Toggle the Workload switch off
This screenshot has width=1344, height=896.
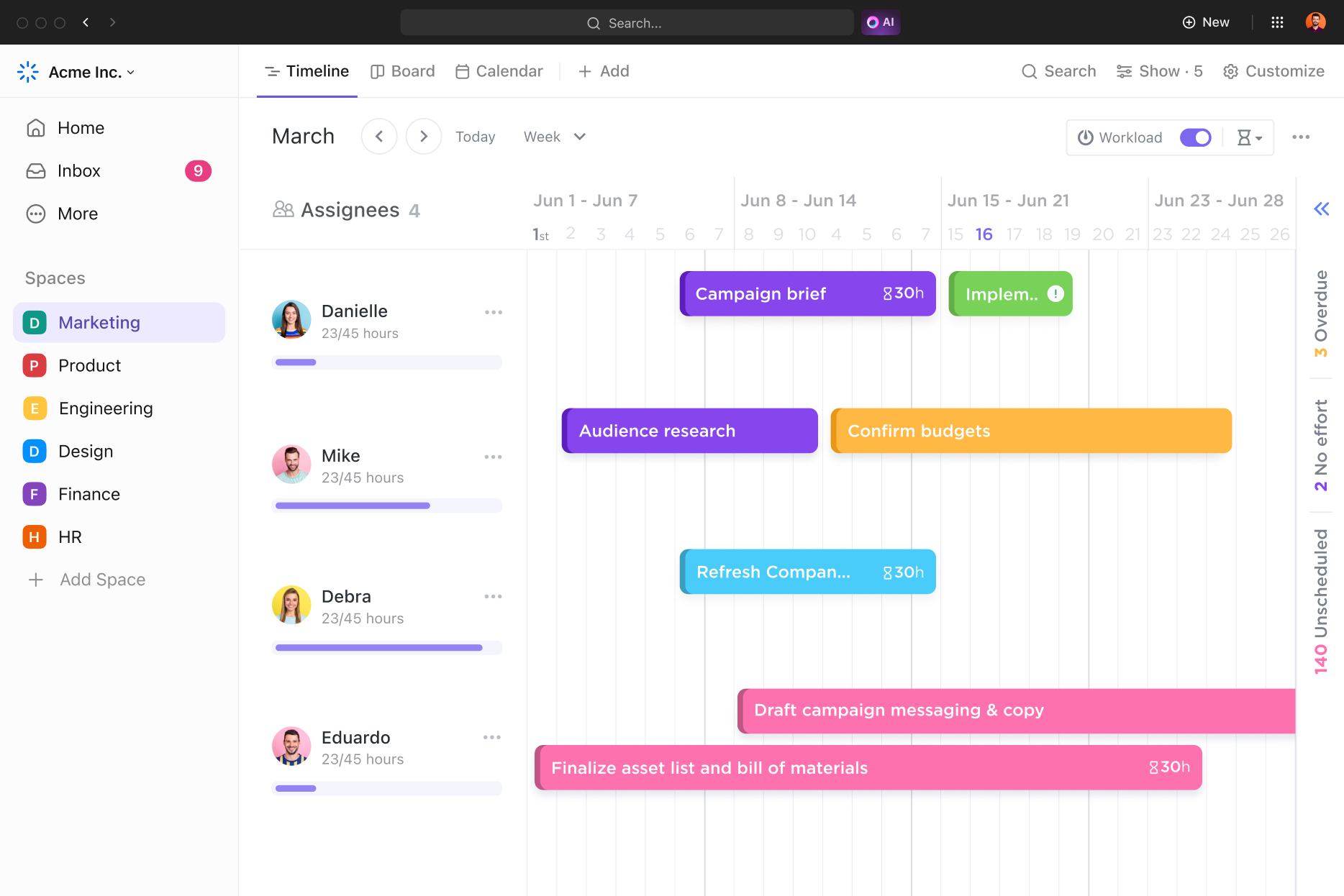pyautogui.click(x=1195, y=137)
